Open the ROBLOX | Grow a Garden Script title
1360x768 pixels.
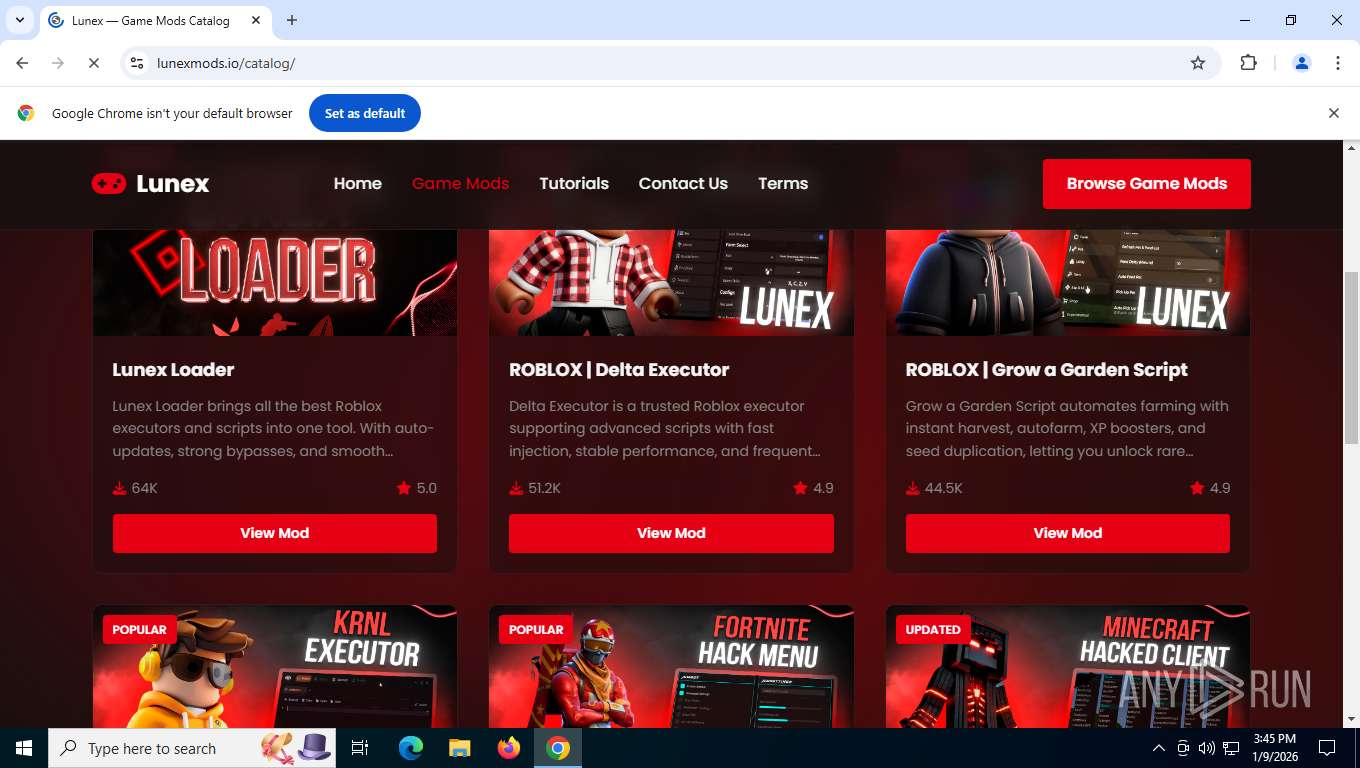click(x=1046, y=370)
